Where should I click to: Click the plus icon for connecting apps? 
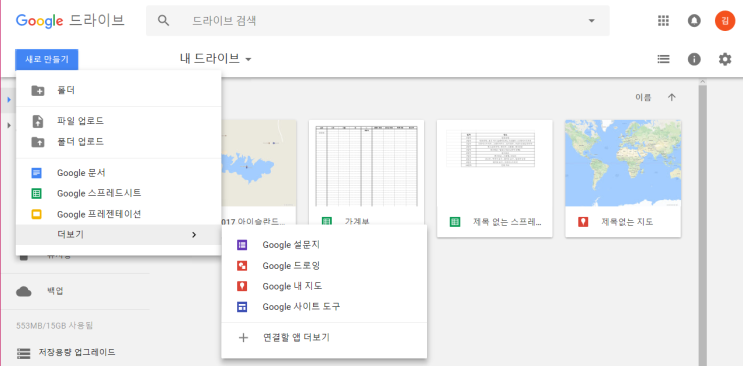coord(243,338)
